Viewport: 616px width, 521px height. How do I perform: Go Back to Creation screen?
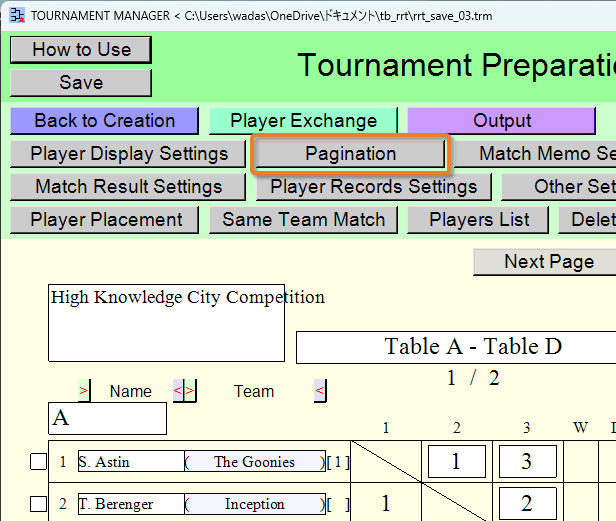[104, 121]
